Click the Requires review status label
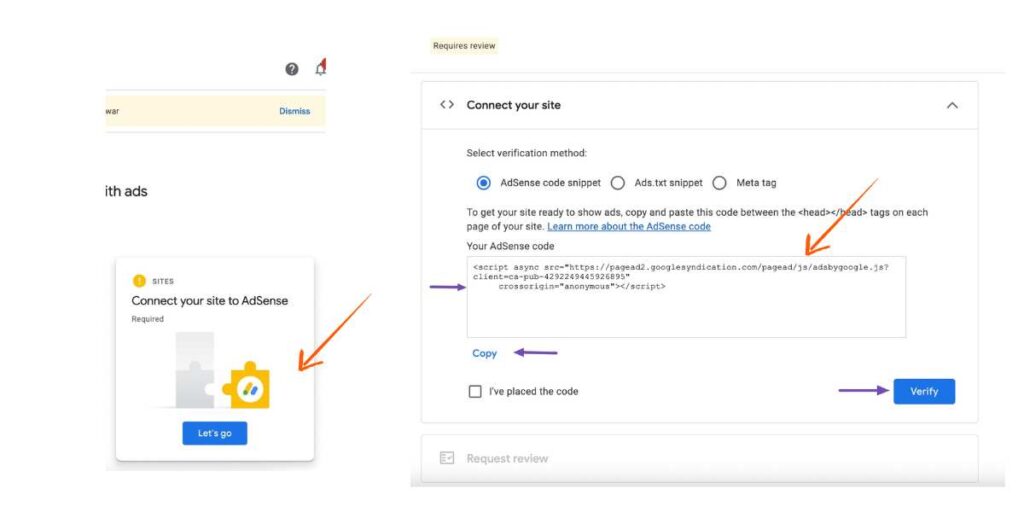Viewport: 1024px width, 512px height. (464, 46)
